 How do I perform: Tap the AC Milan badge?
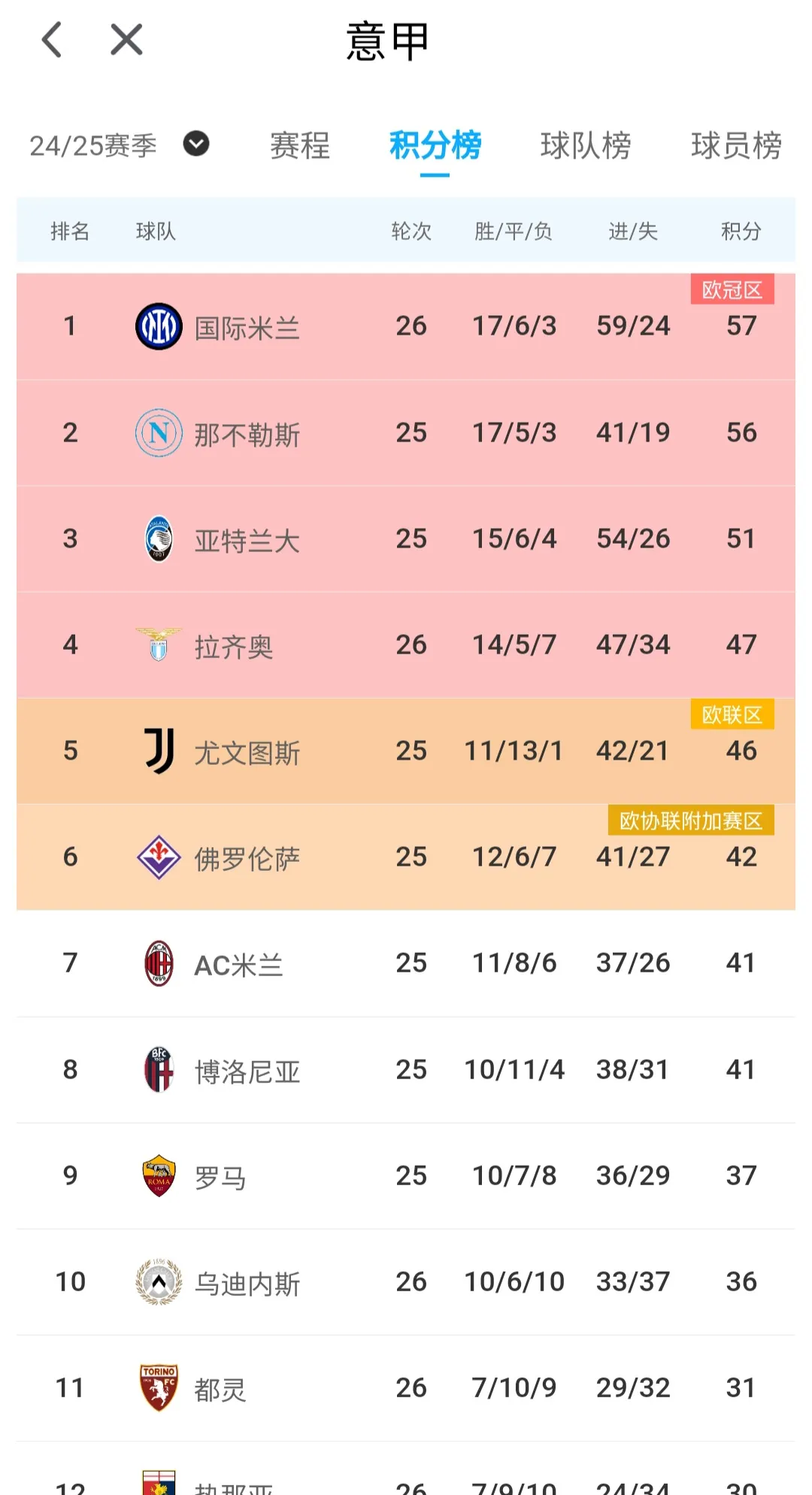(159, 963)
